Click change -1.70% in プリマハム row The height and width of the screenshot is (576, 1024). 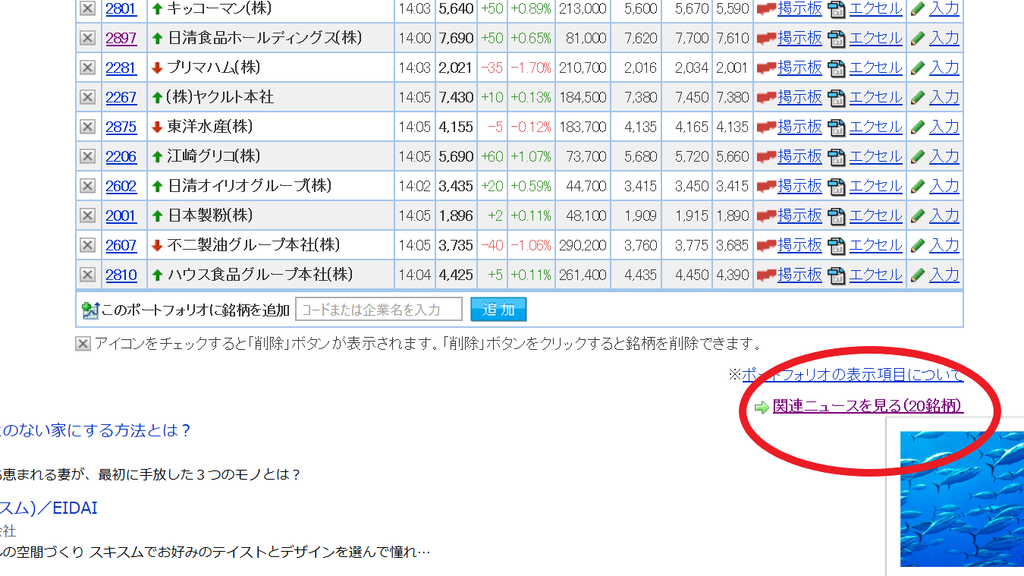pyautogui.click(x=531, y=68)
